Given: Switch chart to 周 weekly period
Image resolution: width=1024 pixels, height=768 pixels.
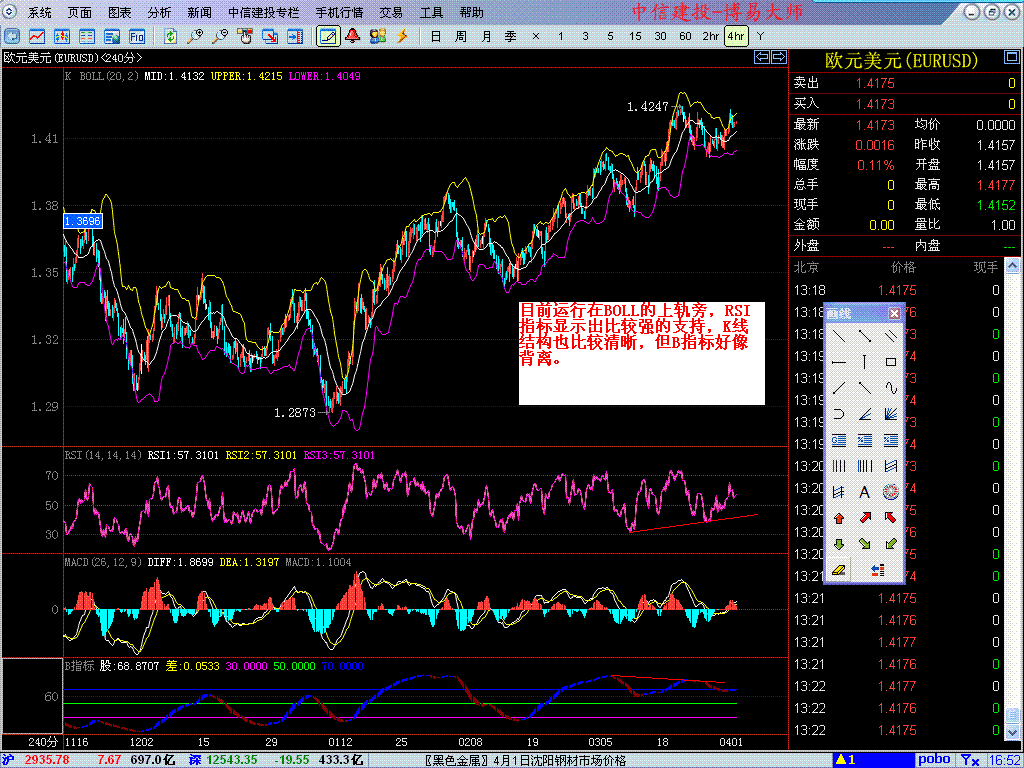Looking at the screenshot, I should coord(460,36).
